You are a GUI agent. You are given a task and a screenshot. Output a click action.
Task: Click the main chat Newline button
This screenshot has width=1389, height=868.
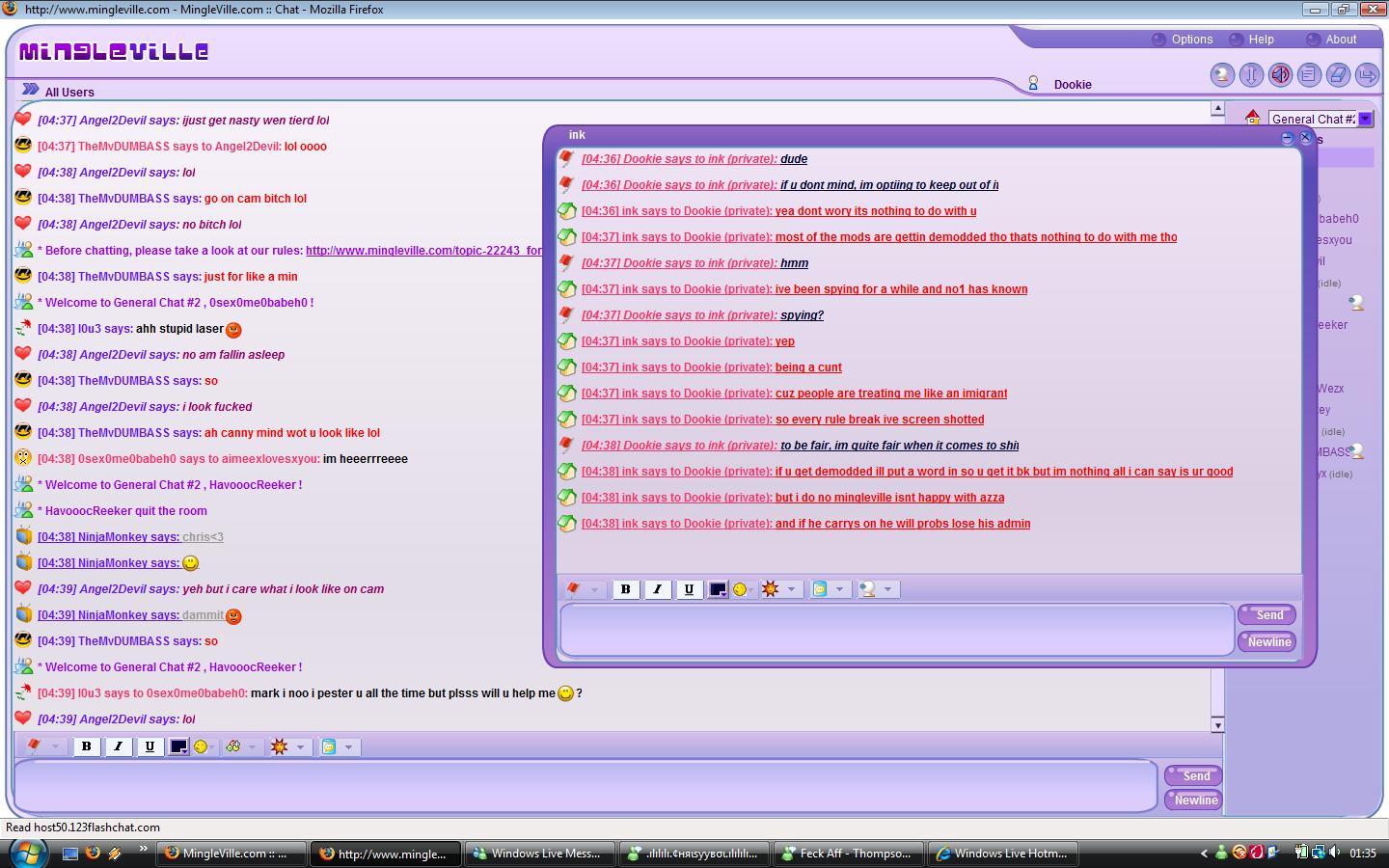pyautogui.click(x=1194, y=800)
